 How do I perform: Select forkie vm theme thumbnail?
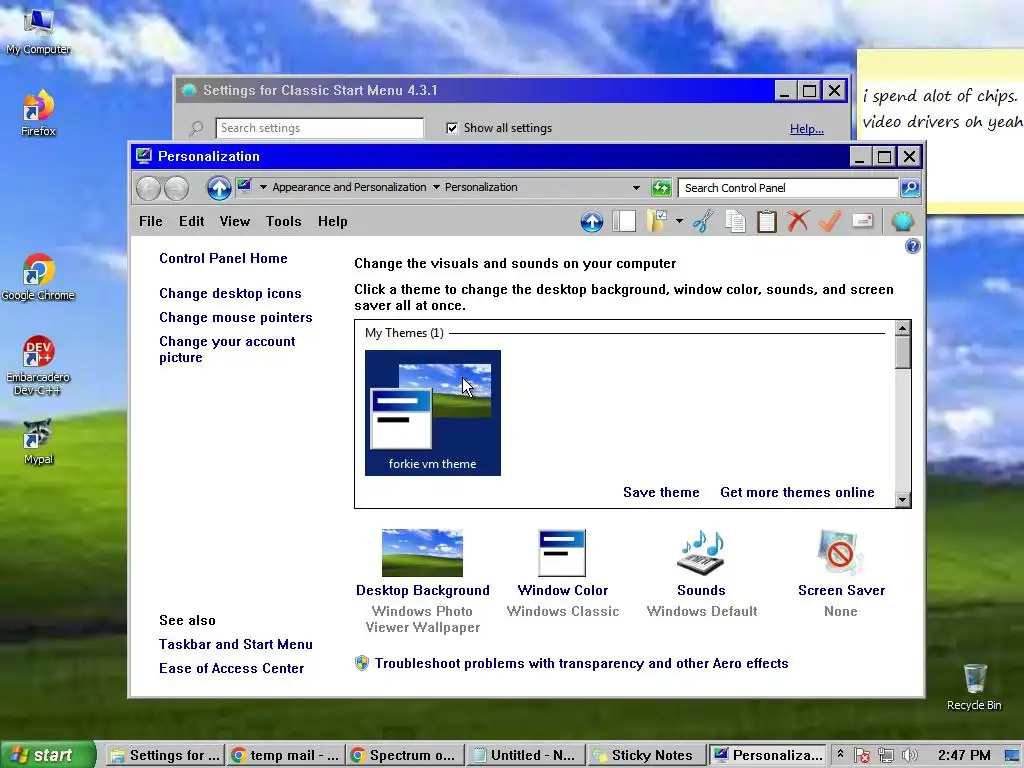coord(432,413)
